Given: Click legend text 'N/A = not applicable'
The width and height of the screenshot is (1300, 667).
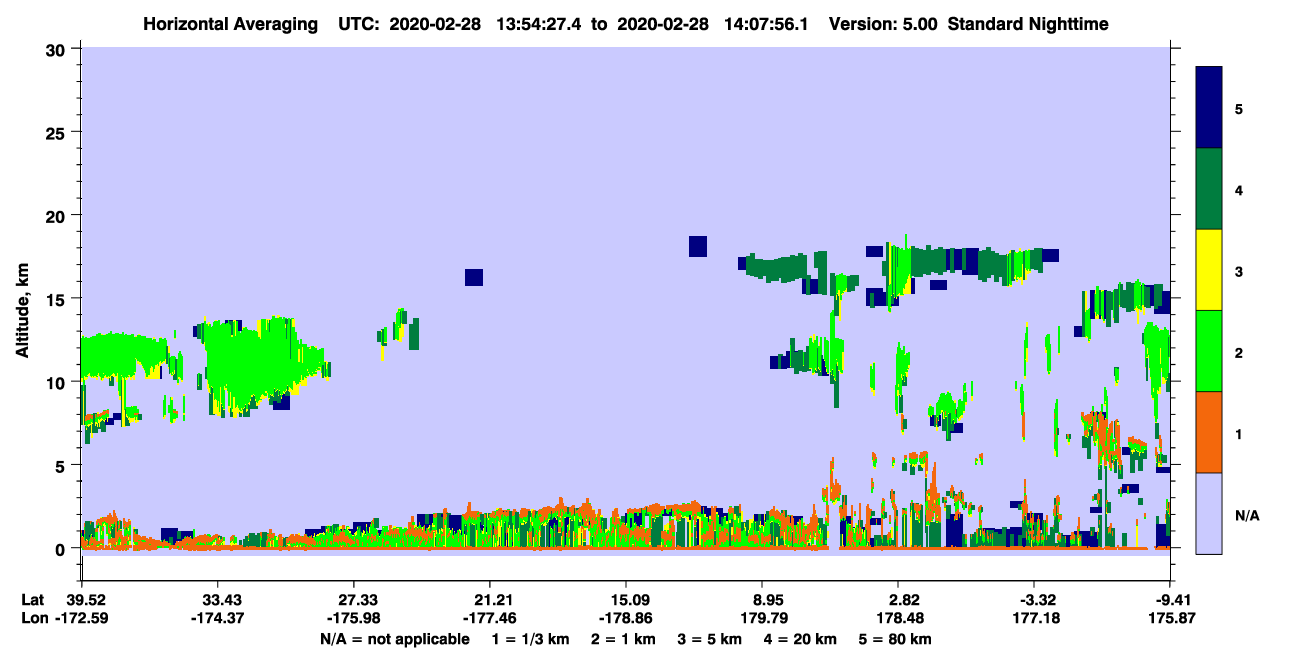Looking at the screenshot, I should click(x=394, y=639).
